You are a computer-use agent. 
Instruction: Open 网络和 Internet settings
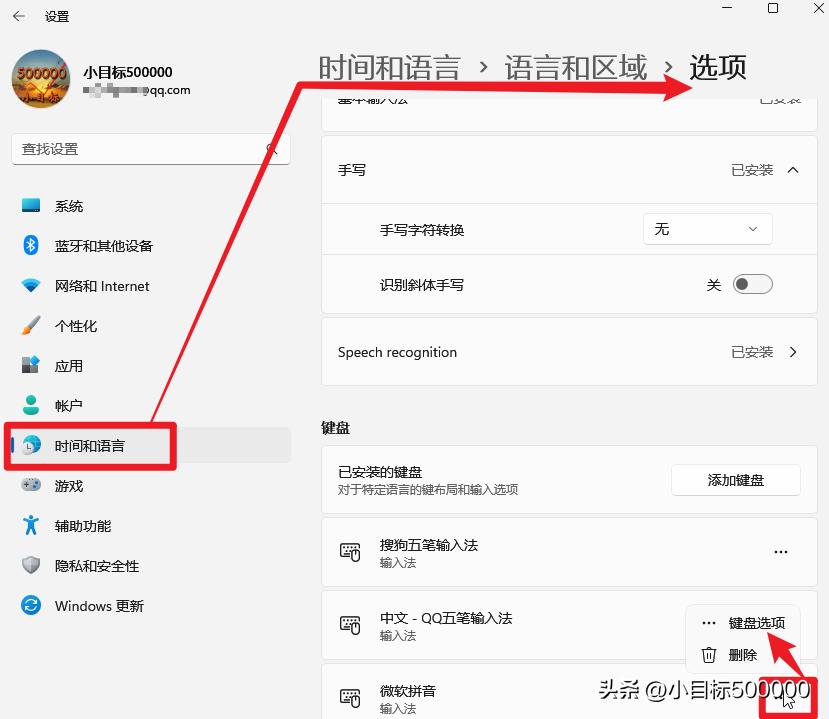coord(102,285)
